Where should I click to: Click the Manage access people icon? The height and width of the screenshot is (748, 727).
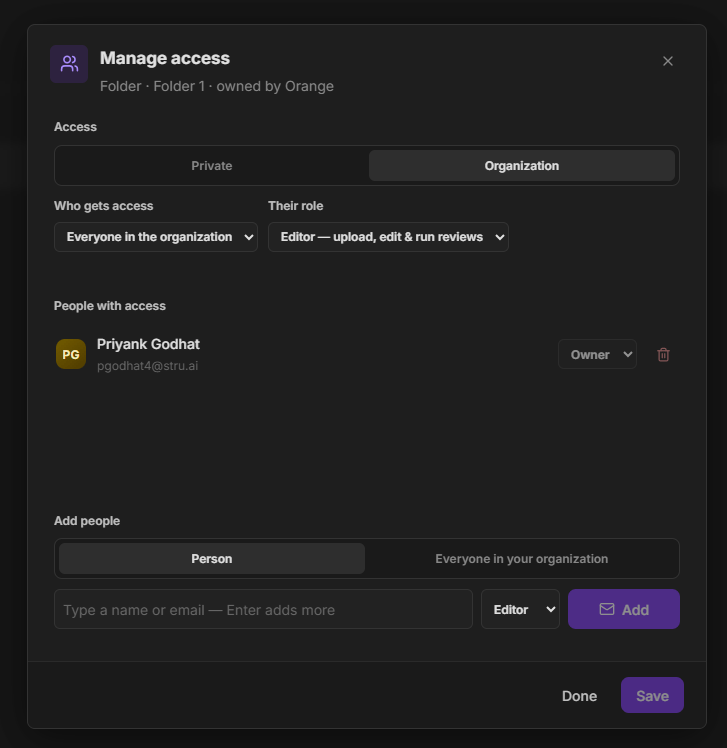[x=69, y=64]
